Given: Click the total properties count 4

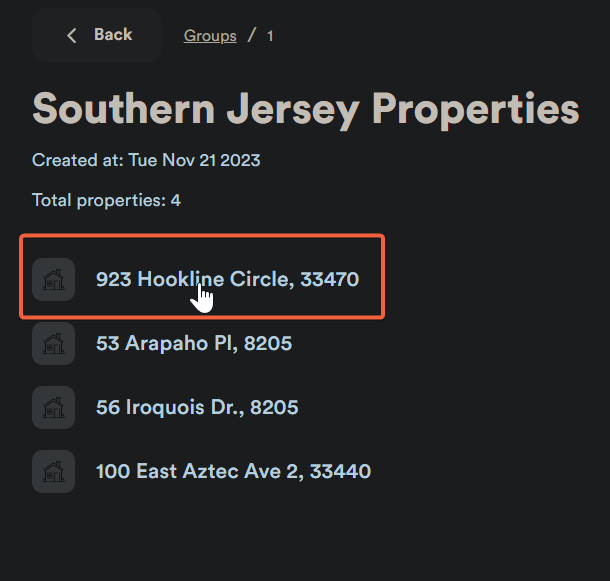Looking at the screenshot, I should click(175, 200).
